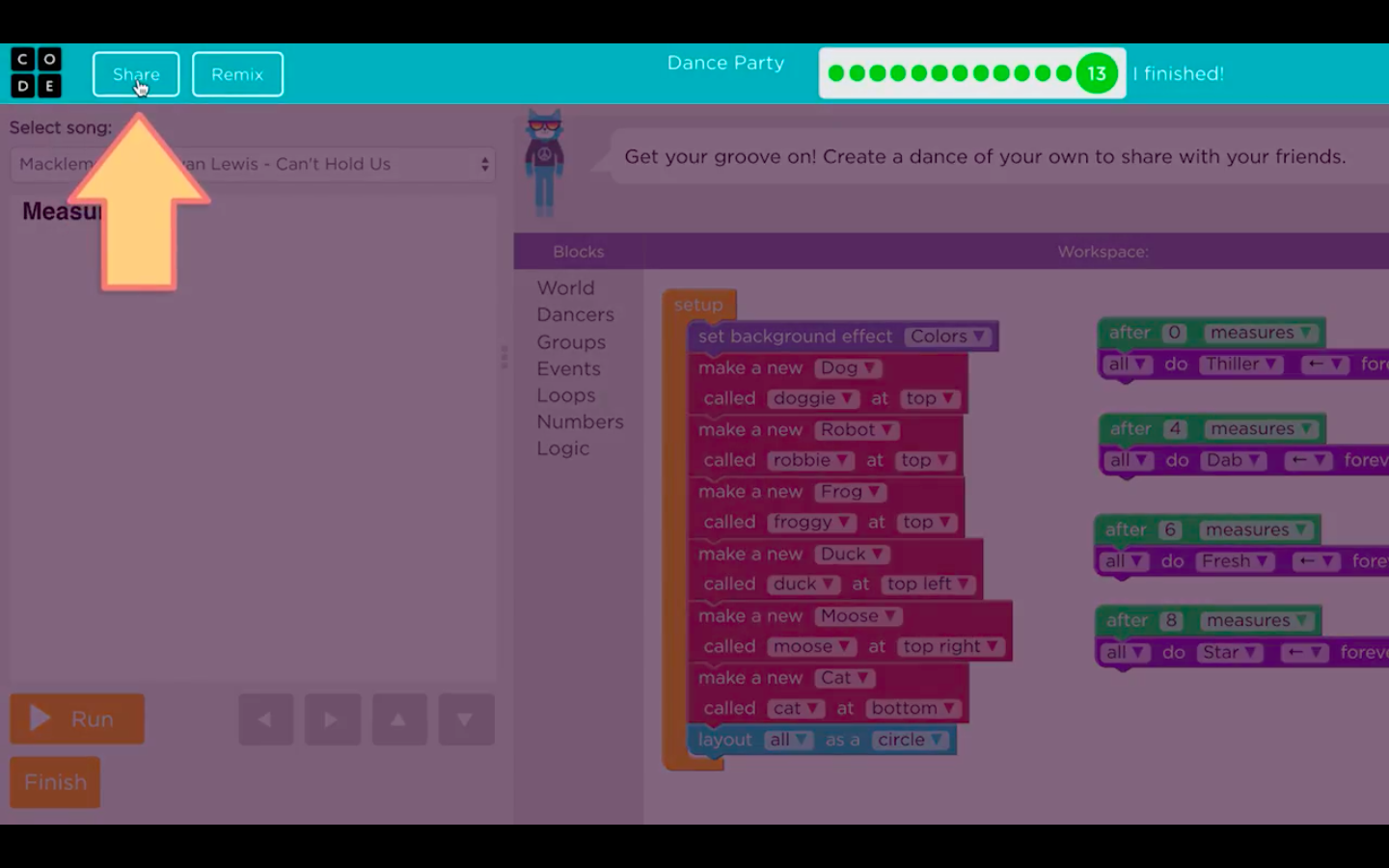Run the dance program

click(77, 719)
